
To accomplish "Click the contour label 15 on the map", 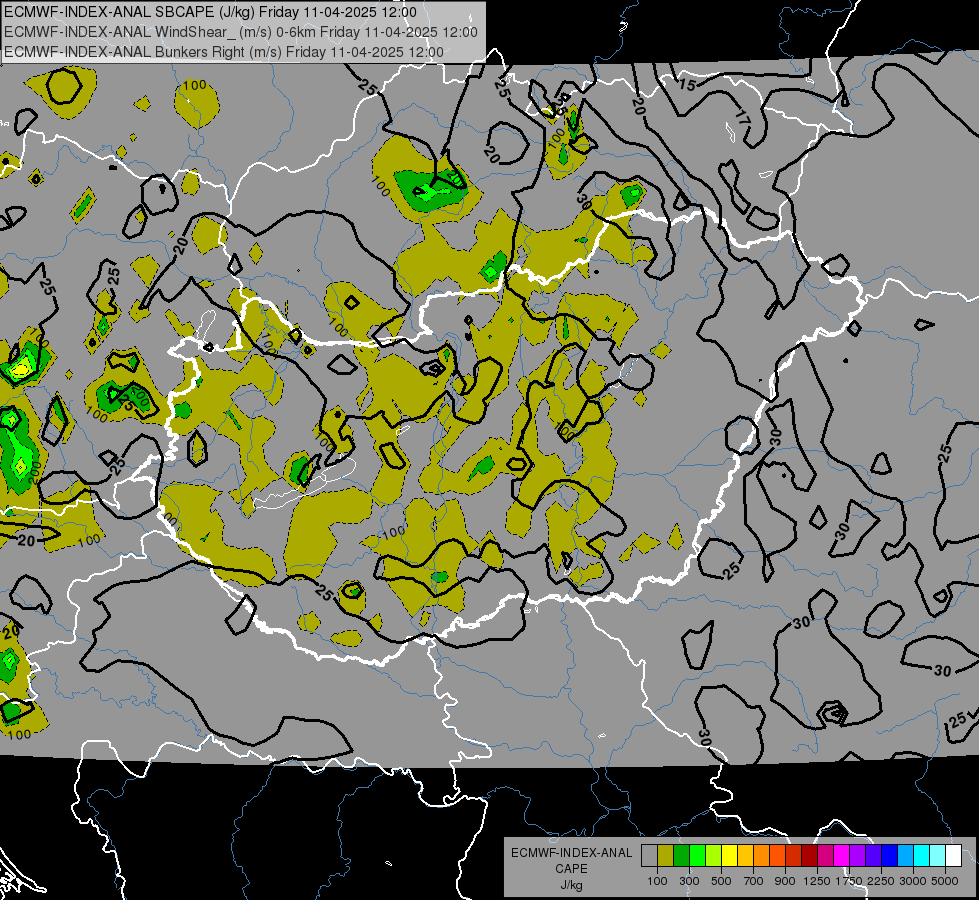I will pyautogui.click(x=687, y=84).
